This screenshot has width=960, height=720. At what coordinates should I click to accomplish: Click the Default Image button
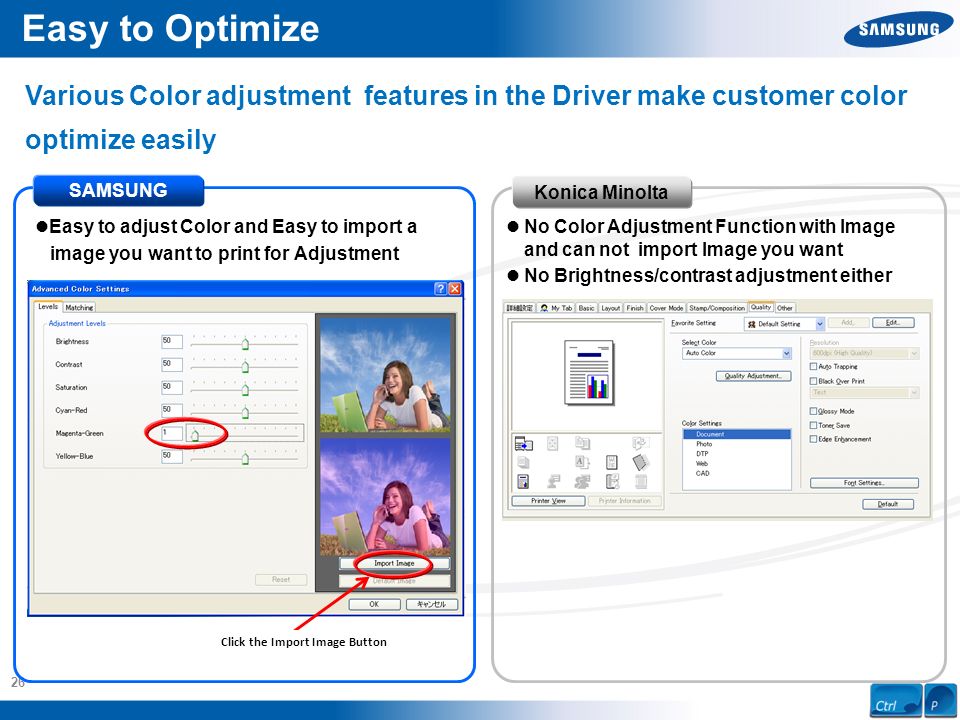coord(394,580)
